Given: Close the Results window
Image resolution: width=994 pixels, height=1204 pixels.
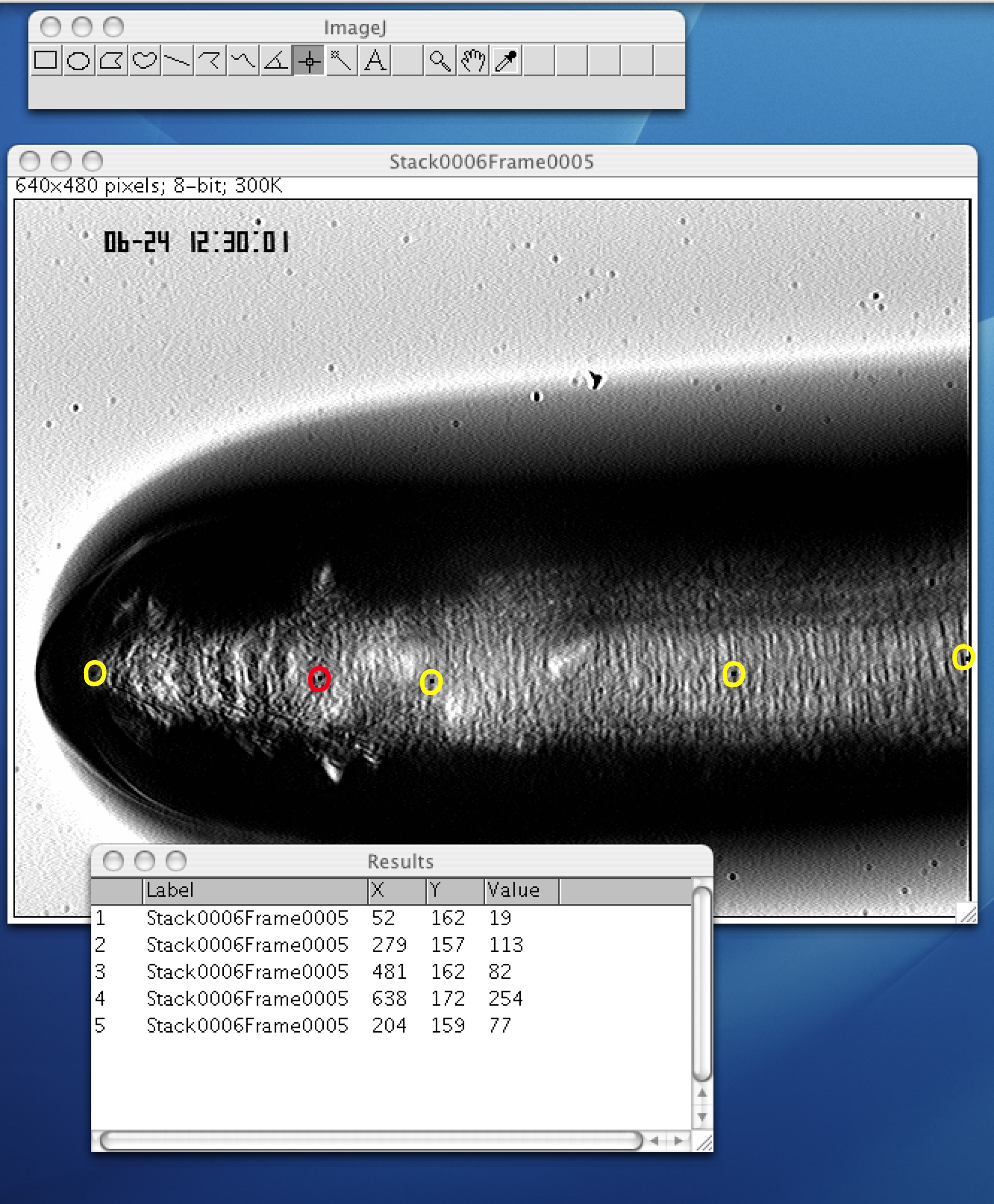Looking at the screenshot, I should click(114, 860).
